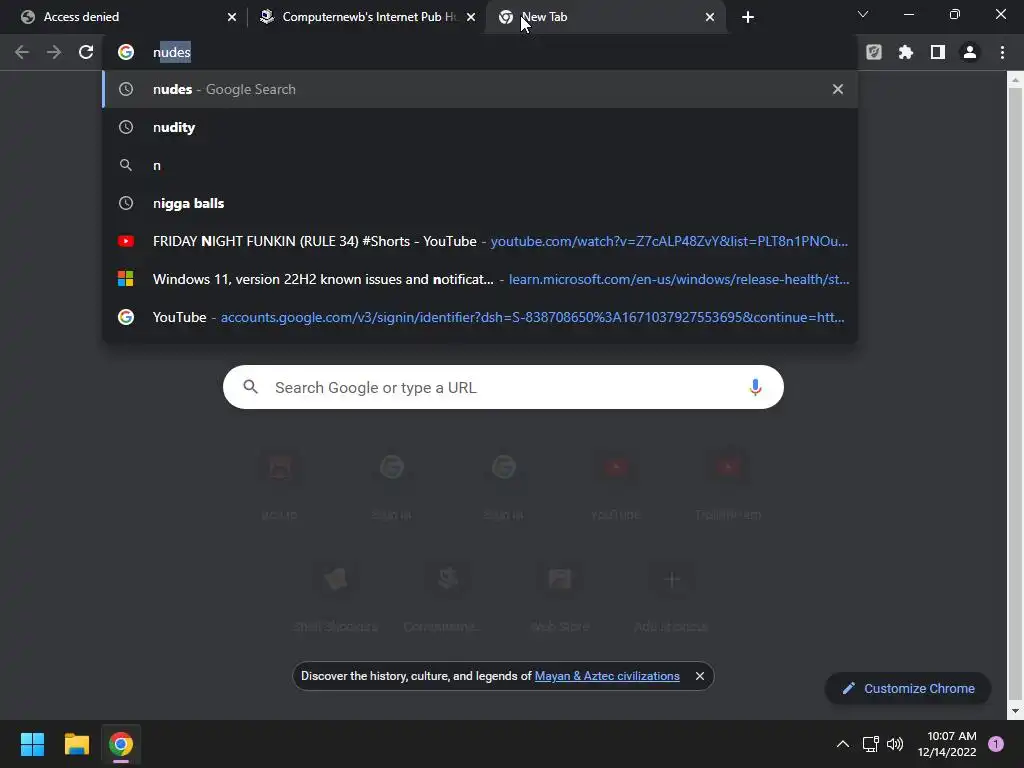Open the Mayan & Aztec civilizations link

tap(607, 676)
